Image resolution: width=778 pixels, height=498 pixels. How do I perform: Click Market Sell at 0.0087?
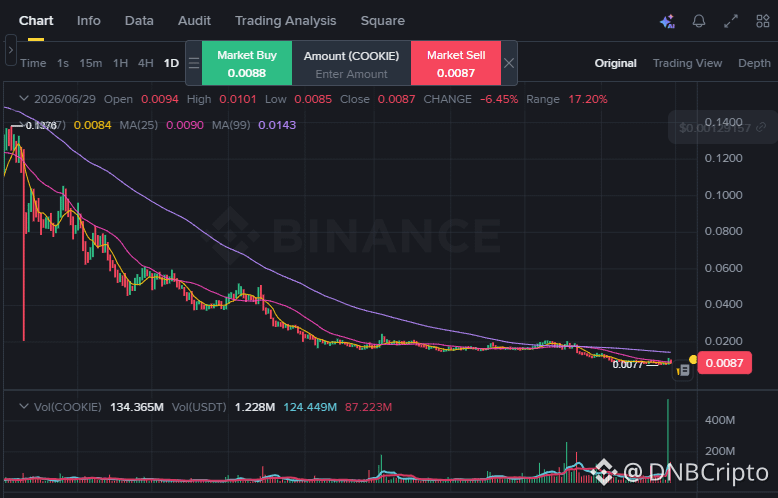click(x=456, y=63)
